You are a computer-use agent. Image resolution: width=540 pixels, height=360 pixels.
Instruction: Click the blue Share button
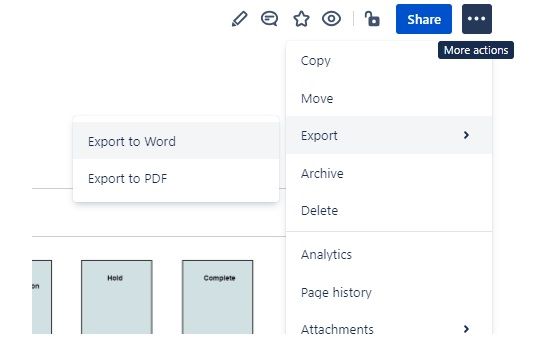(x=424, y=19)
